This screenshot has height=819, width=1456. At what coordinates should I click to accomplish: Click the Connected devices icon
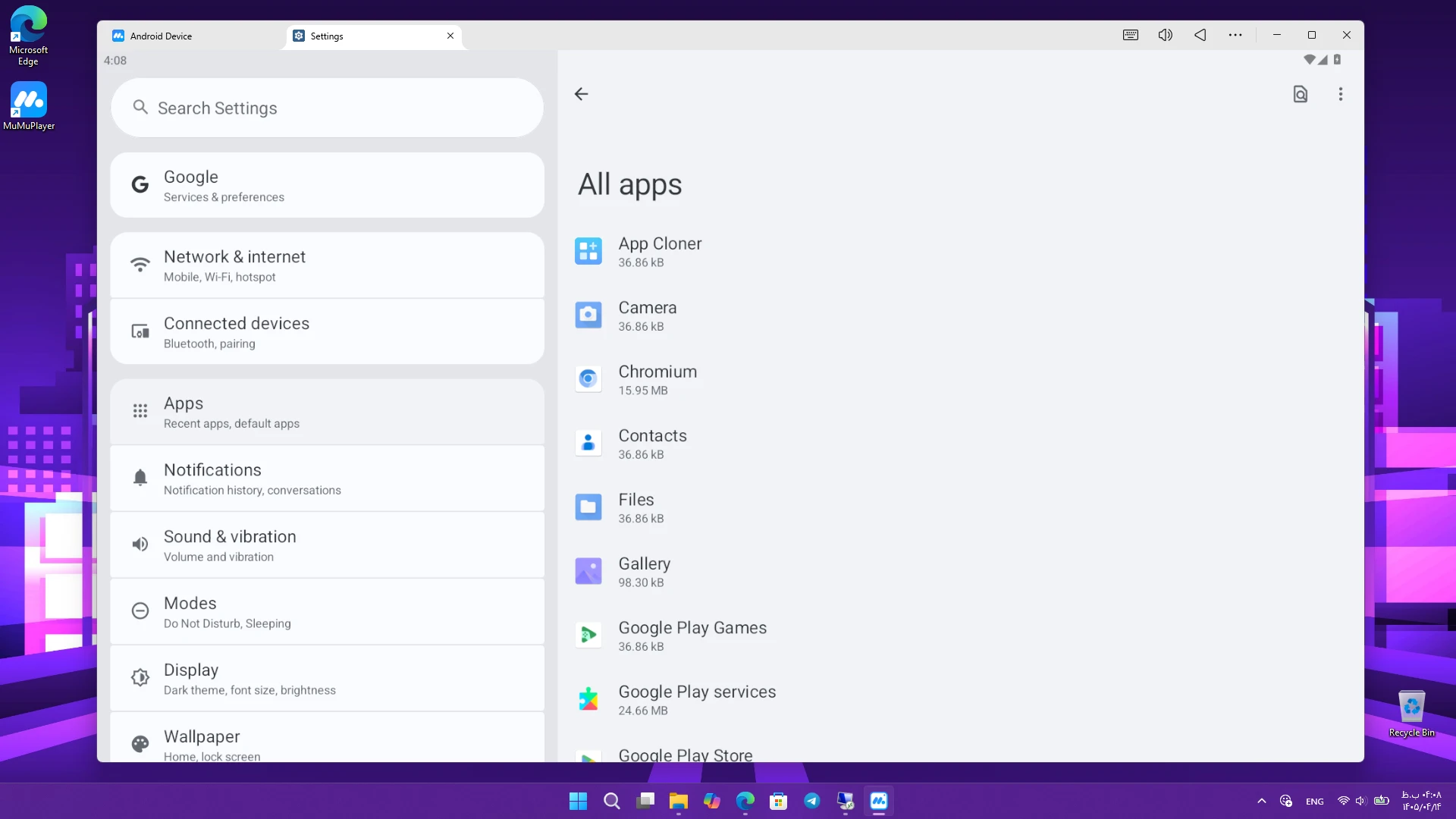[140, 331]
